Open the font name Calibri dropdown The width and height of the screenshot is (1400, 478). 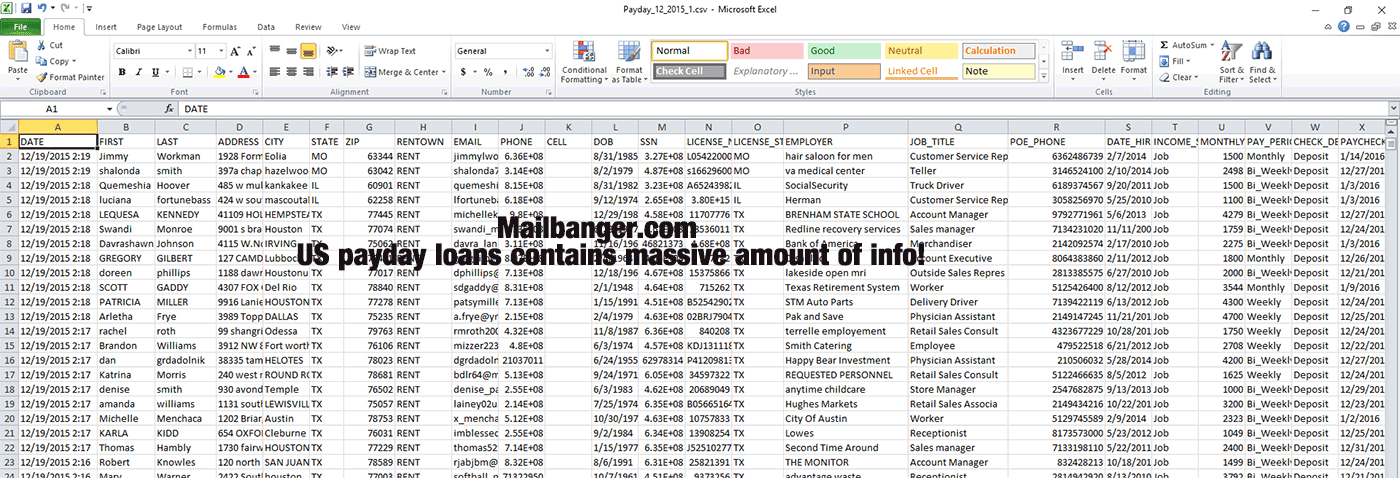[189, 51]
